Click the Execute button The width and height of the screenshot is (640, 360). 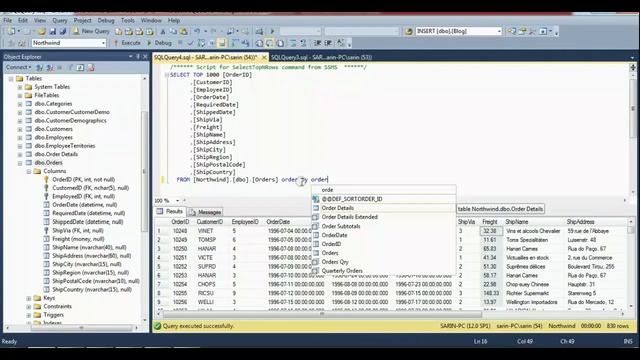point(127,43)
